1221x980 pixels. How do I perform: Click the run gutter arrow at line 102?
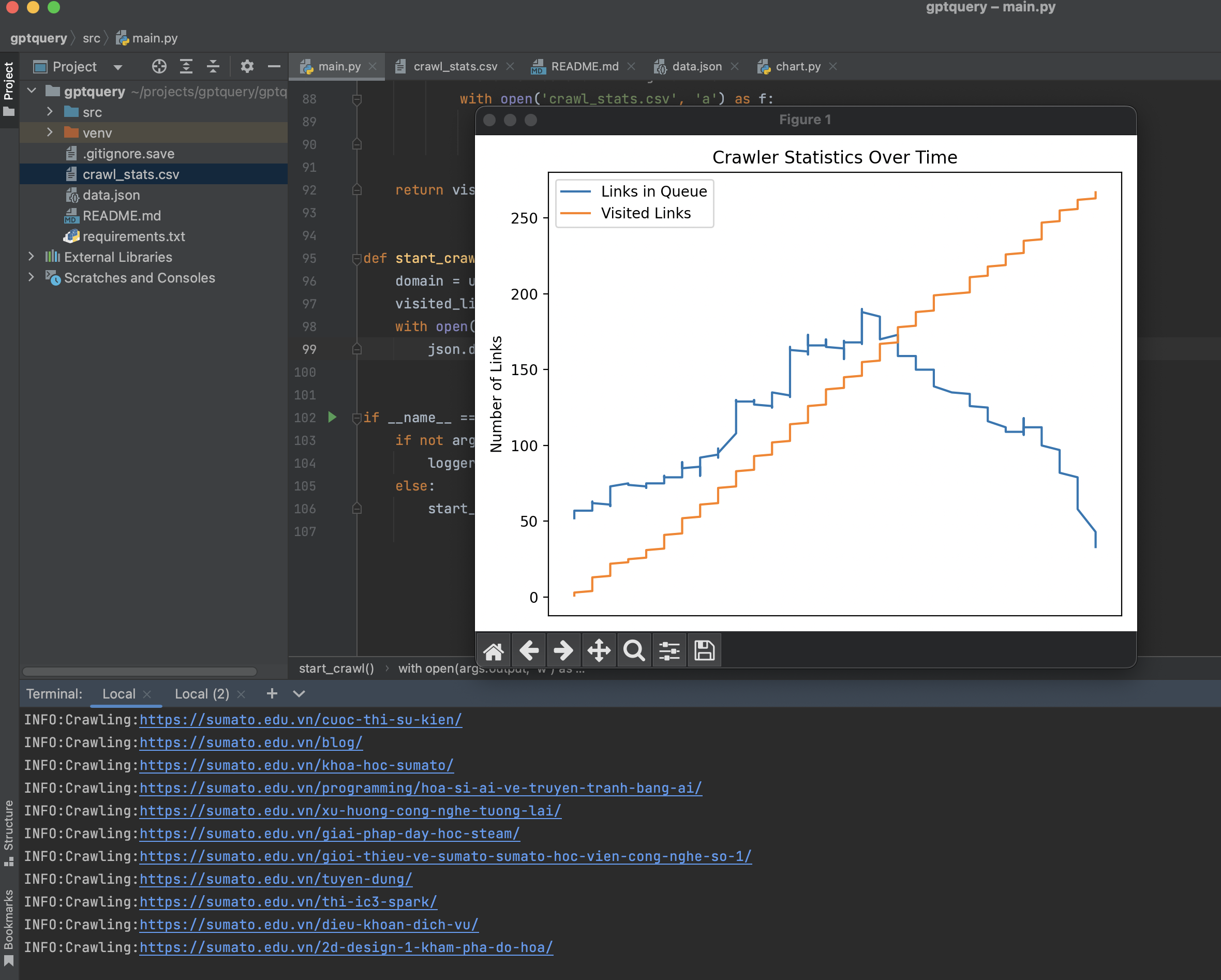click(333, 418)
